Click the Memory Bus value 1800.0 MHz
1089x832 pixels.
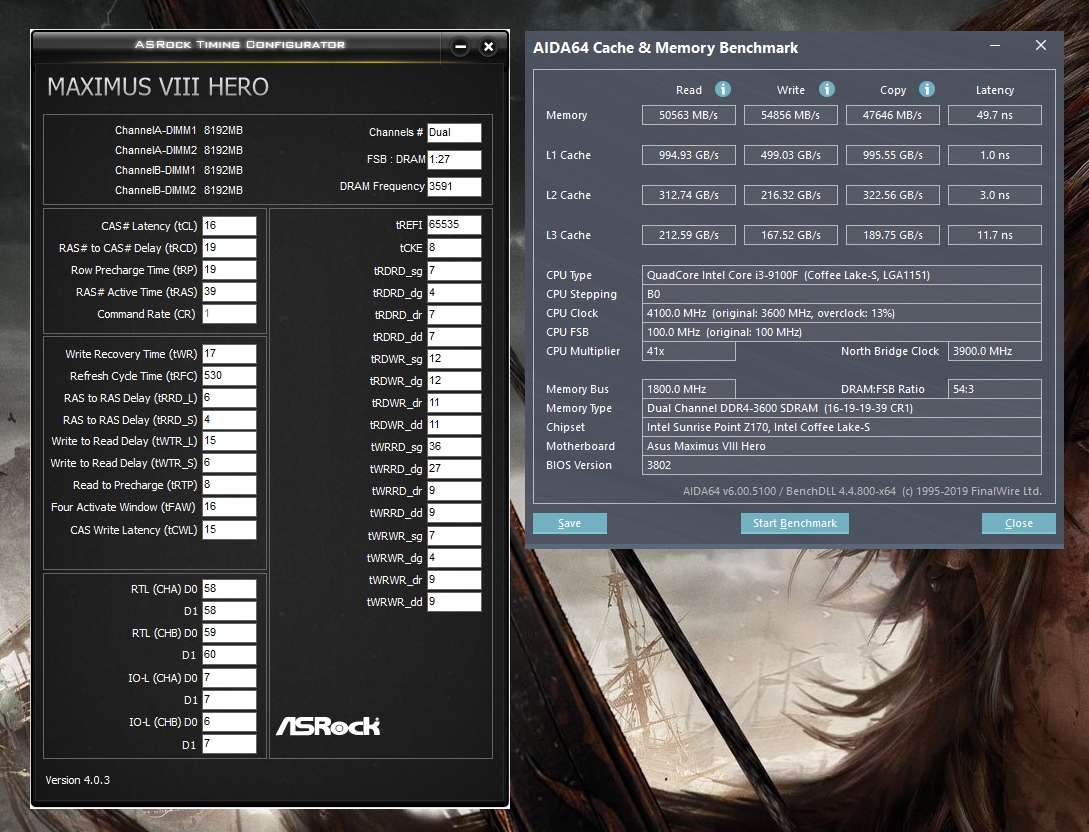pyautogui.click(x=688, y=390)
